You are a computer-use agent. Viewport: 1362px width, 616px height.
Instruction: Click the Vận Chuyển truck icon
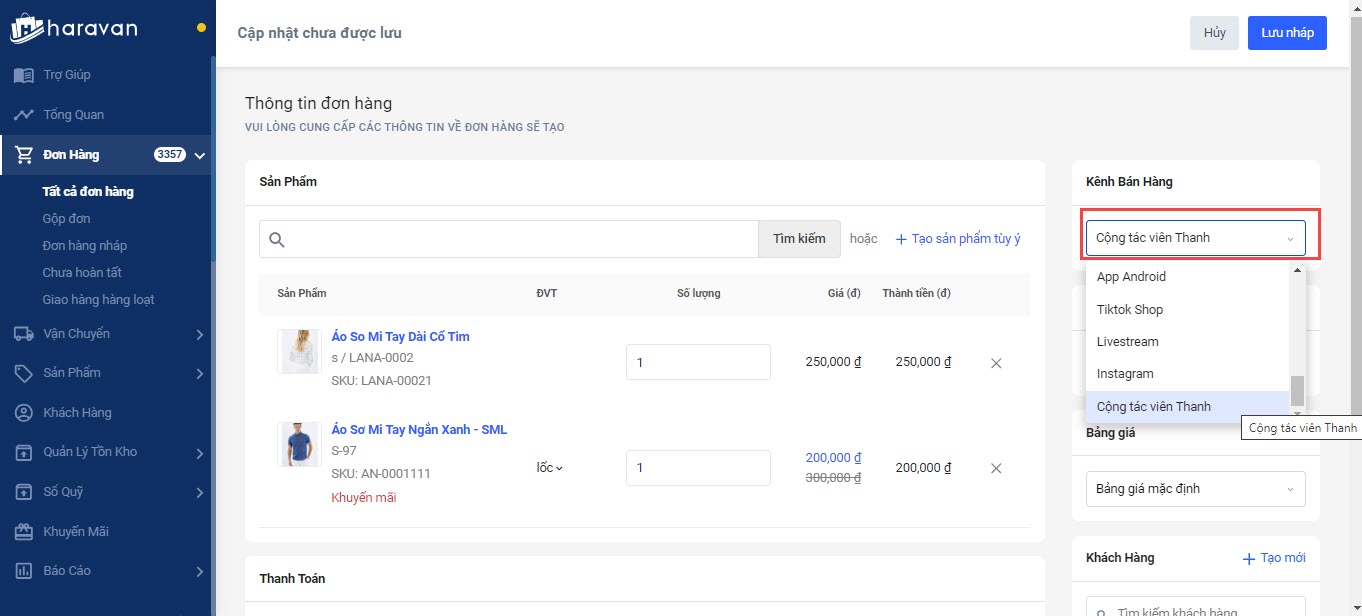[23, 334]
